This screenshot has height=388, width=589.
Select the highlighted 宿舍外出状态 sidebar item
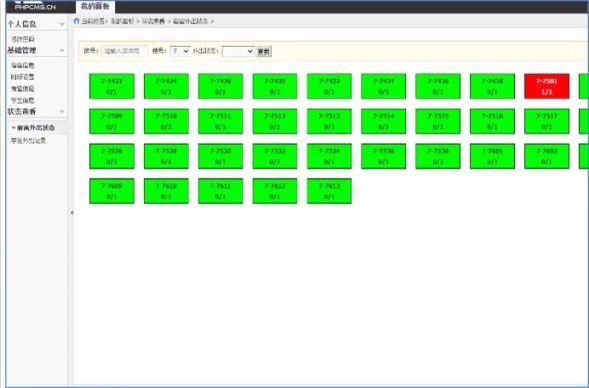(x=36, y=128)
